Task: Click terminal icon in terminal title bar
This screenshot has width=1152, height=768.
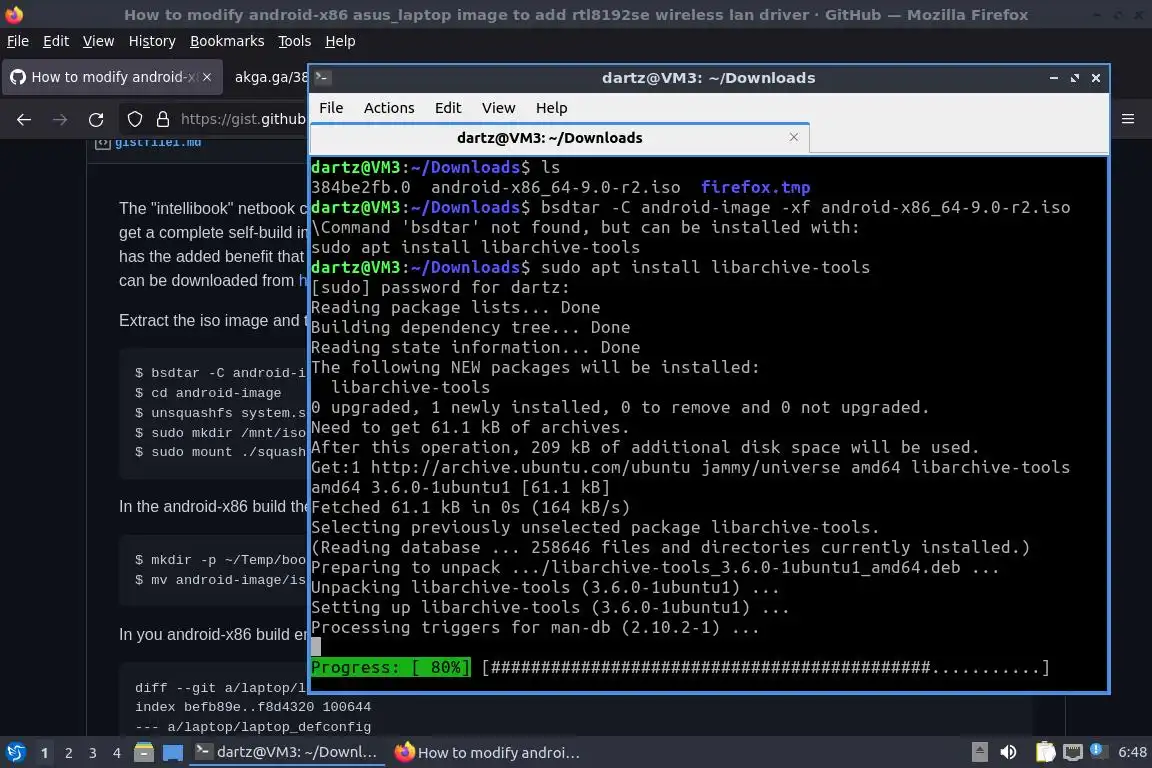Action: 322,77
